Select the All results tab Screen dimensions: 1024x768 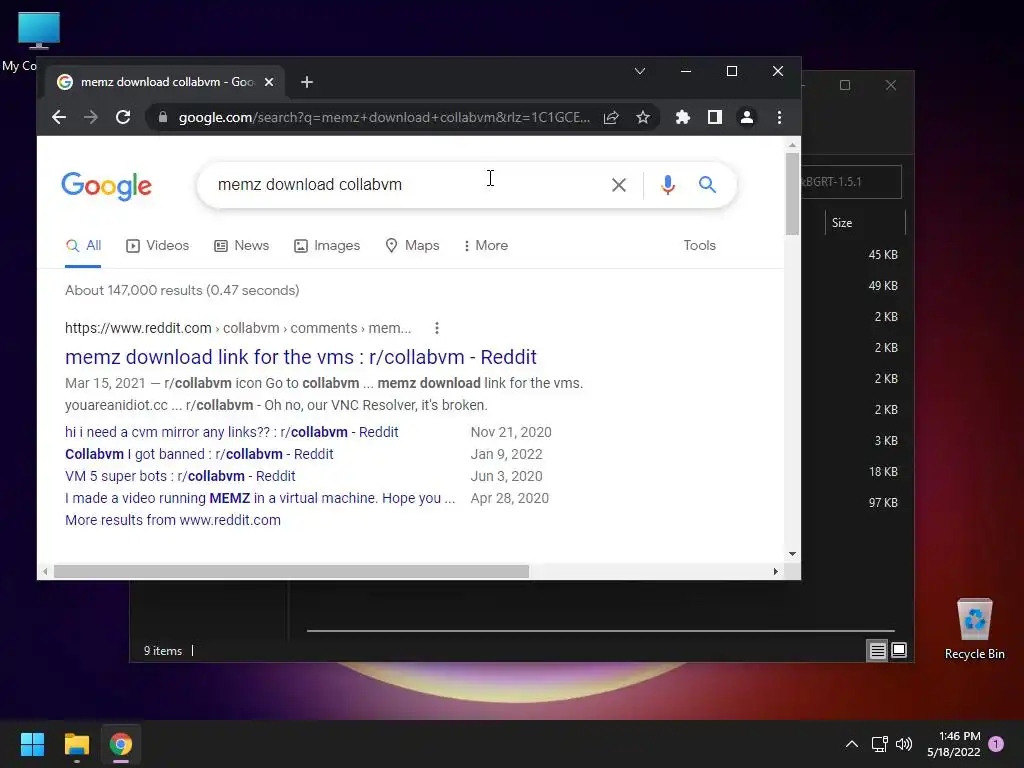coord(84,246)
